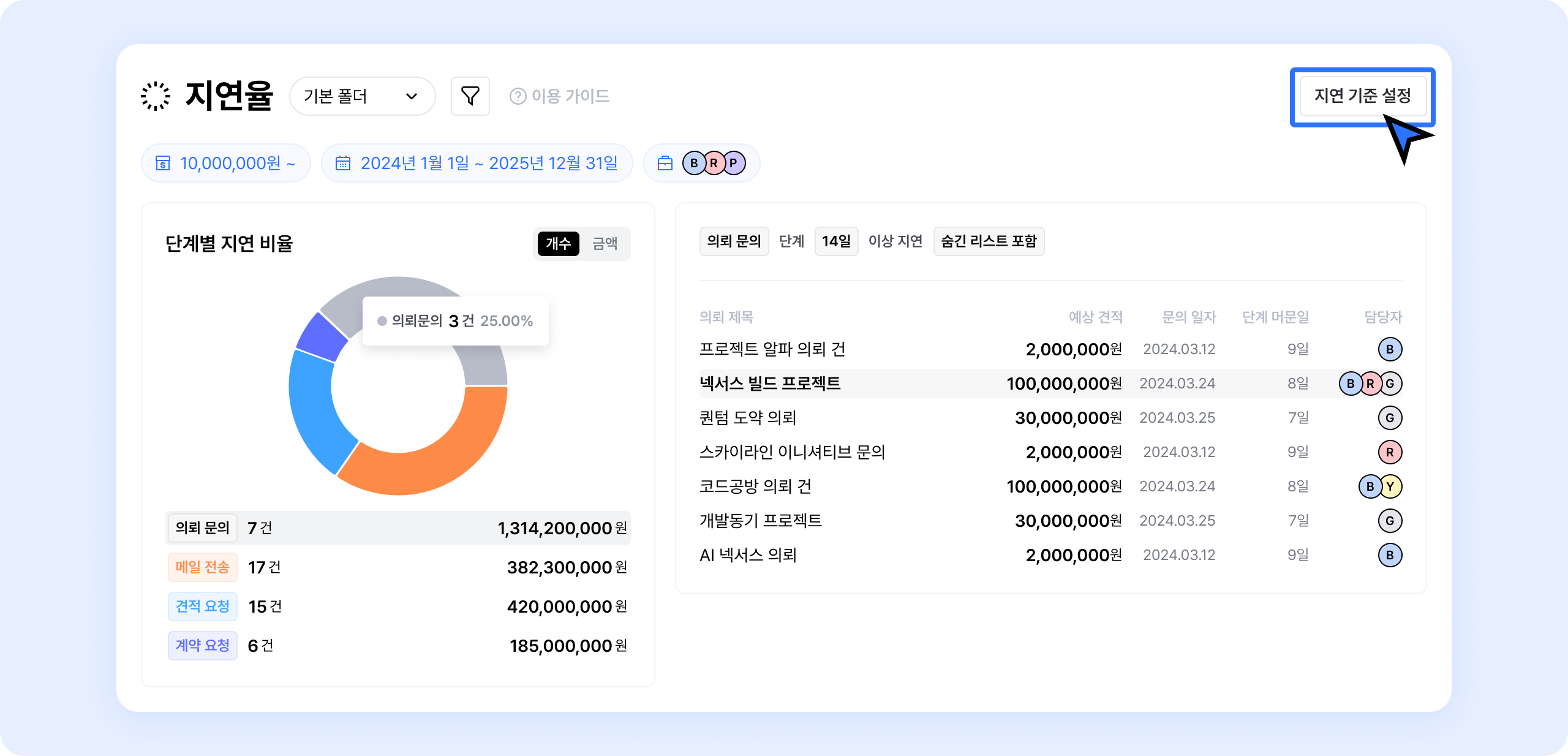This screenshot has height=756, width=1568.
Task: Open the 의뢰 문의 stage selector
Action: (734, 241)
